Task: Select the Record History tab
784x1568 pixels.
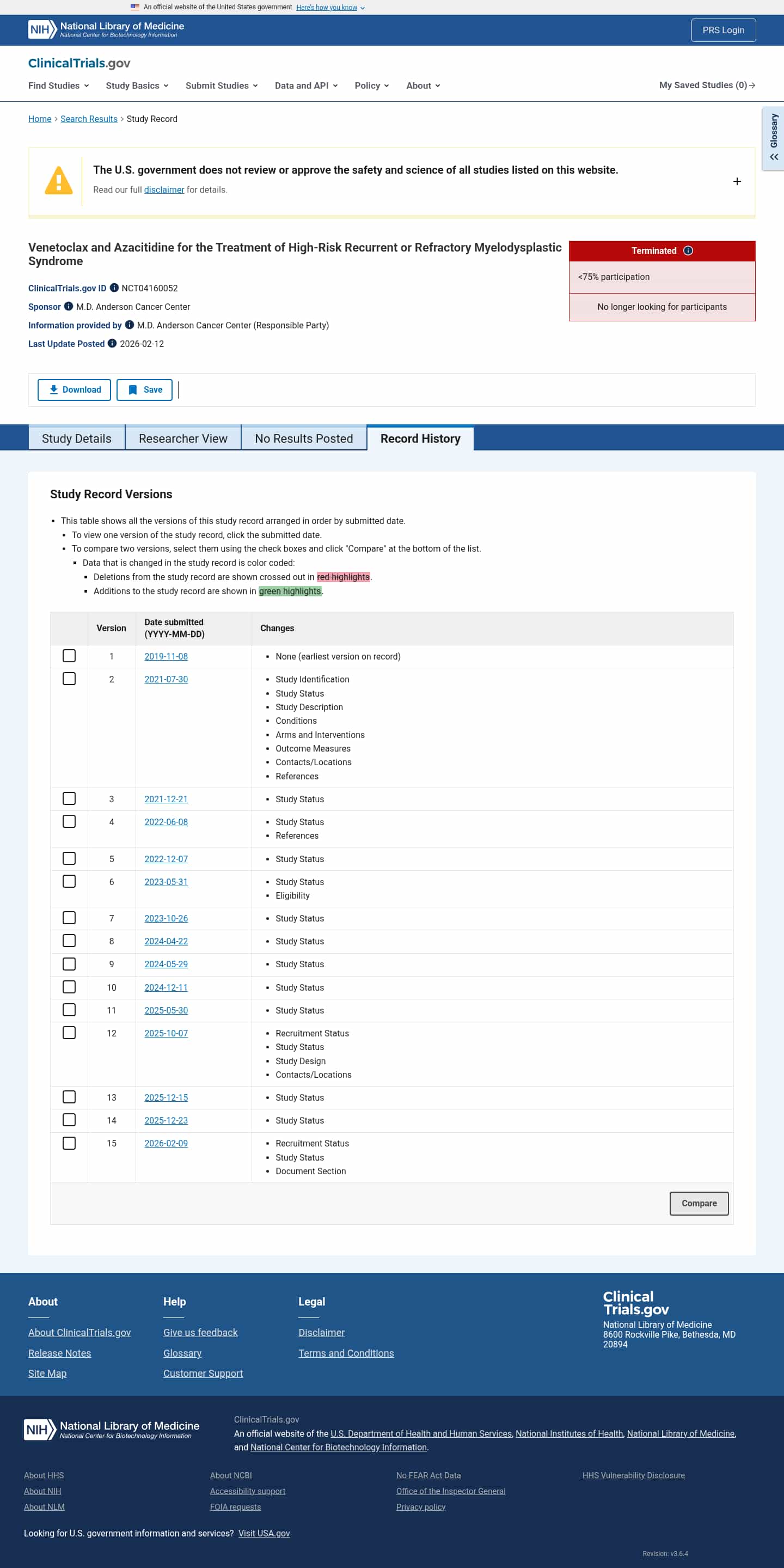Action: (x=421, y=438)
